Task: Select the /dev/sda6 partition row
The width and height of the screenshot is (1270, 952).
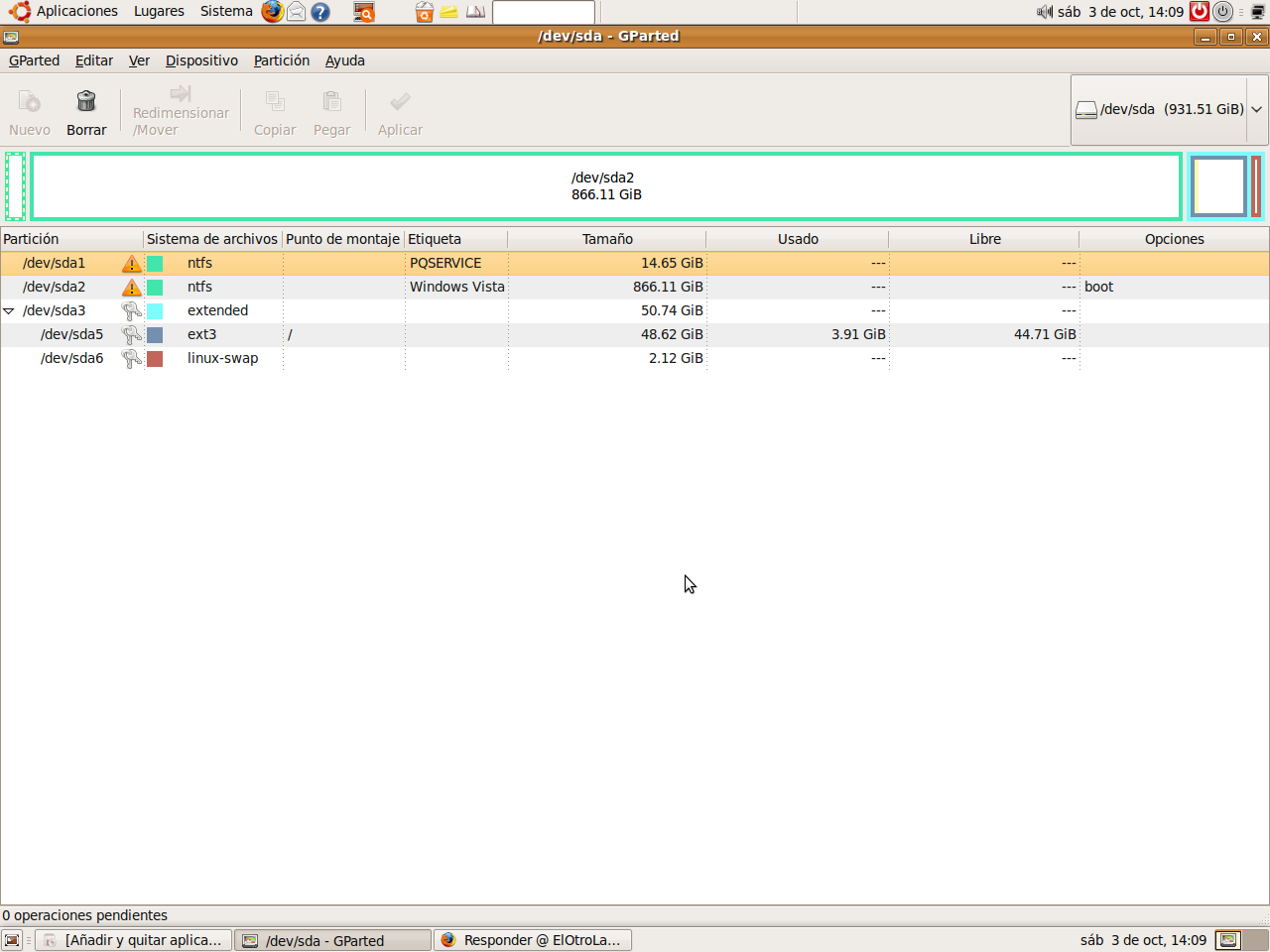Action: click(x=635, y=358)
